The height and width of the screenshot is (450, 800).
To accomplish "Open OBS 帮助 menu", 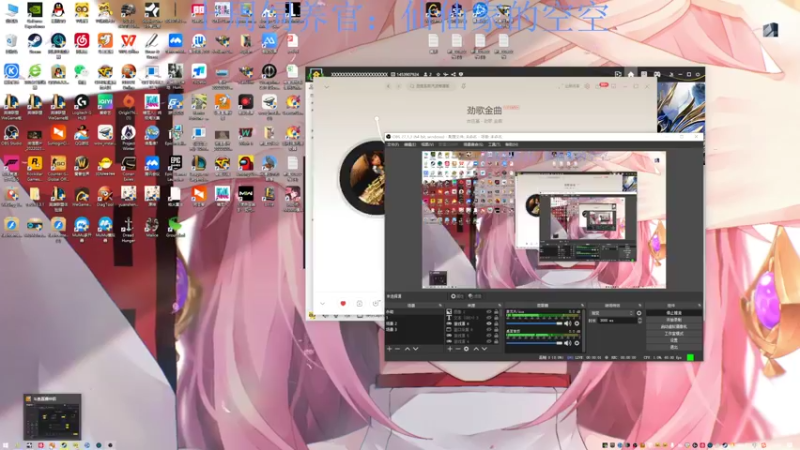I will pyautogui.click(x=511, y=145).
